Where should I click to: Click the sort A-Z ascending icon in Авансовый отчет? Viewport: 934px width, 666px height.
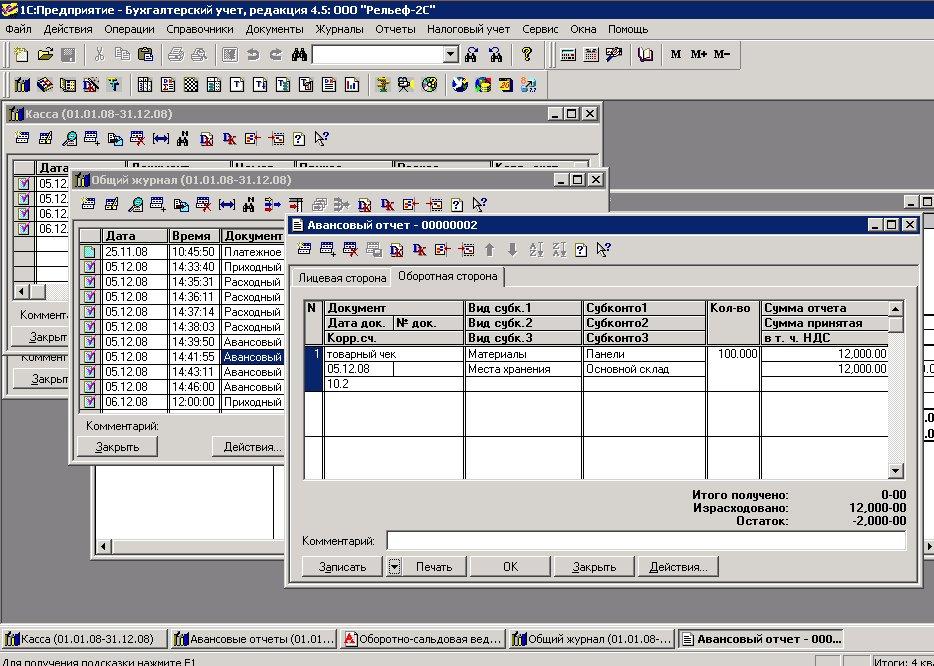pos(536,249)
